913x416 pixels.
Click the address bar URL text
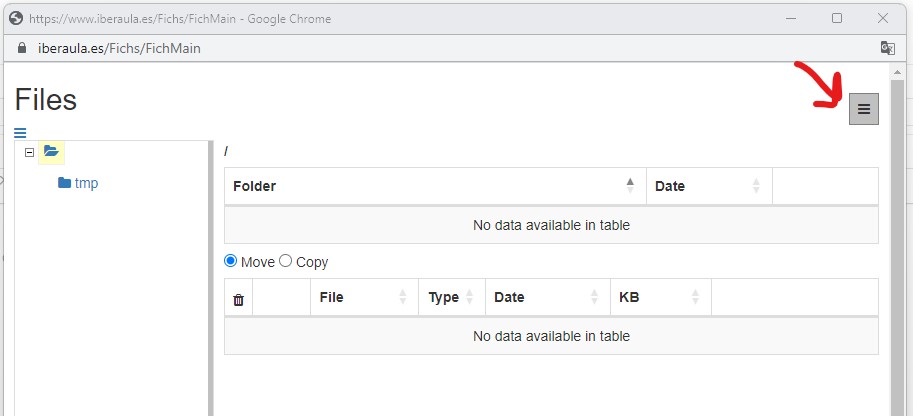[x=119, y=48]
